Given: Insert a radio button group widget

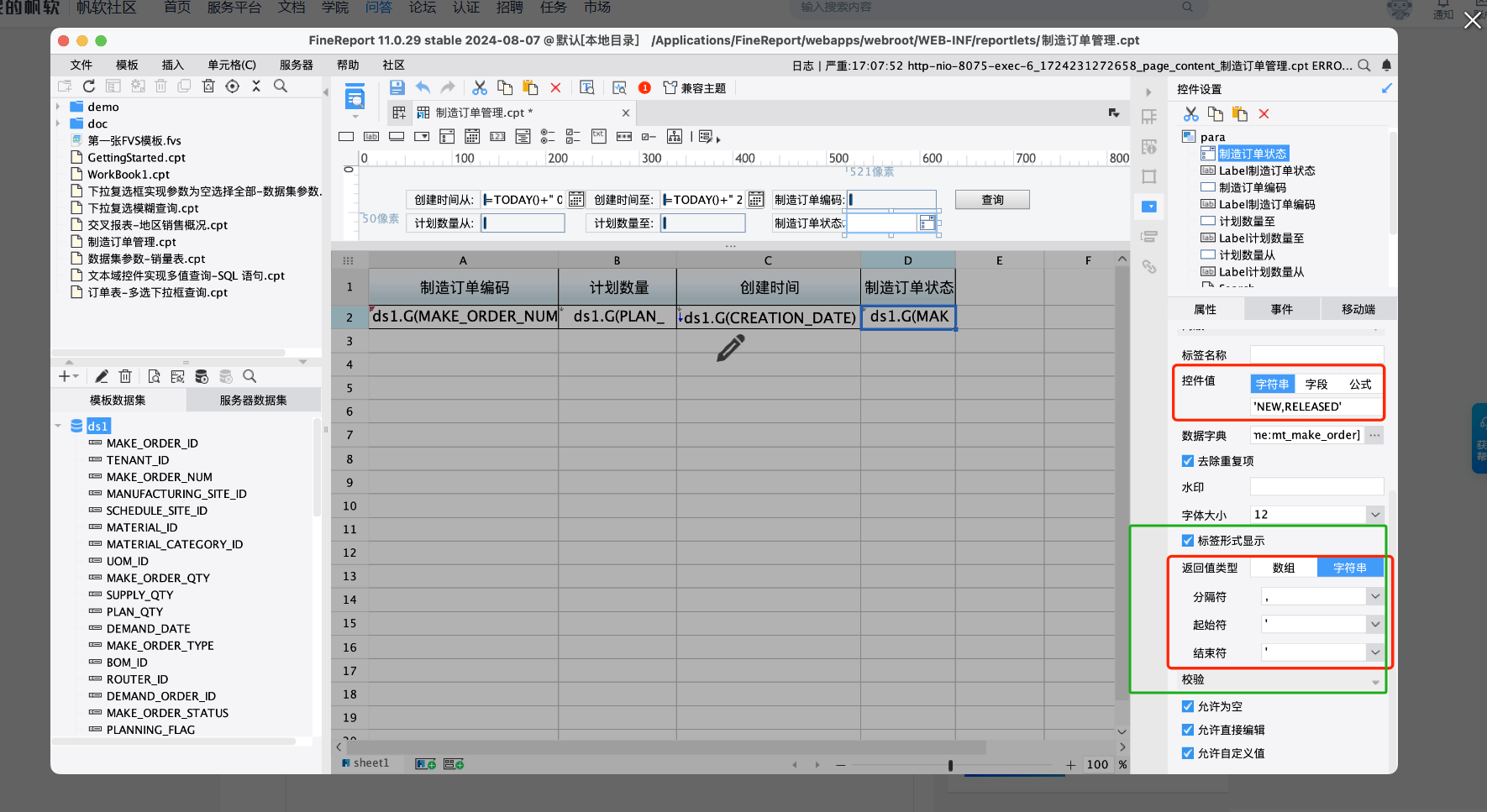Looking at the screenshot, I should pyautogui.click(x=548, y=136).
